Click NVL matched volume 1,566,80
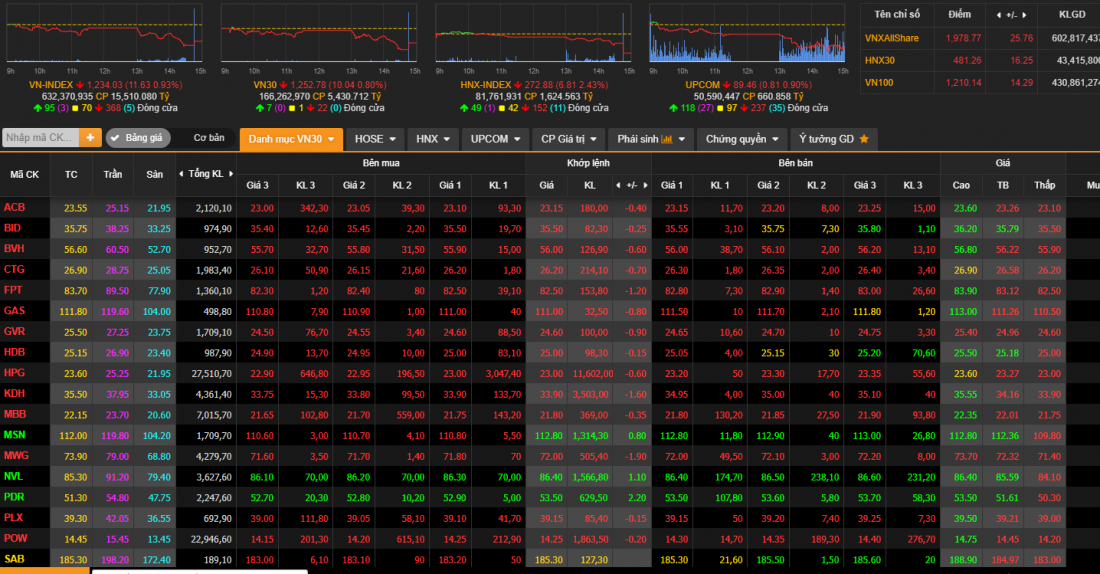This screenshot has height=574, width=1100. coord(591,477)
